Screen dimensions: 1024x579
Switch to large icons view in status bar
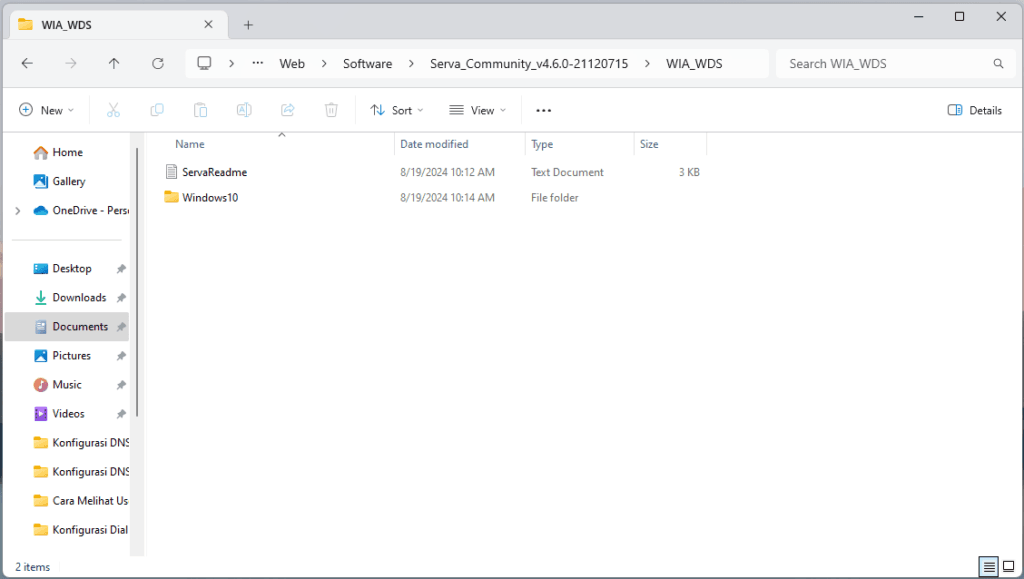[x=1009, y=567]
